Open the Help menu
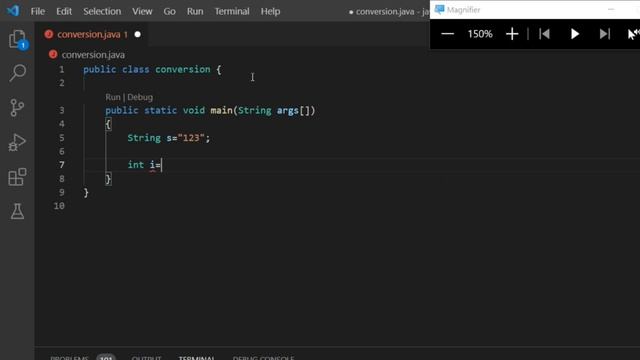 [x=270, y=11]
